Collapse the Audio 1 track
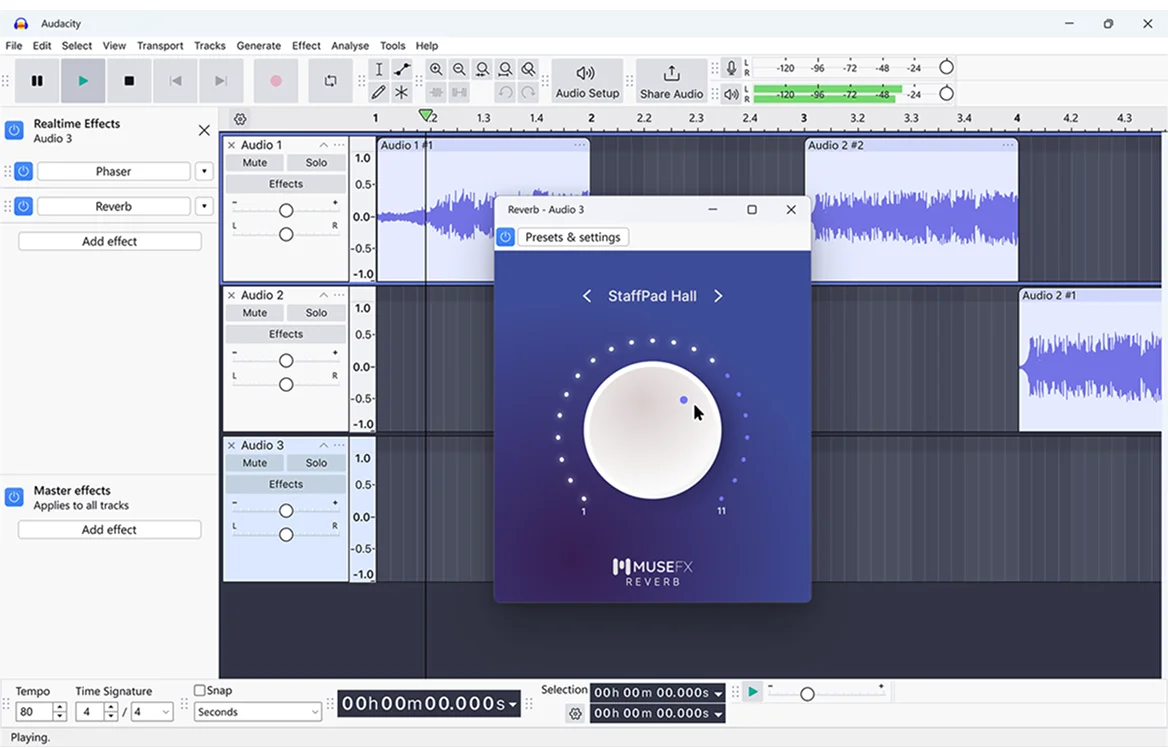 coord(323,144)
